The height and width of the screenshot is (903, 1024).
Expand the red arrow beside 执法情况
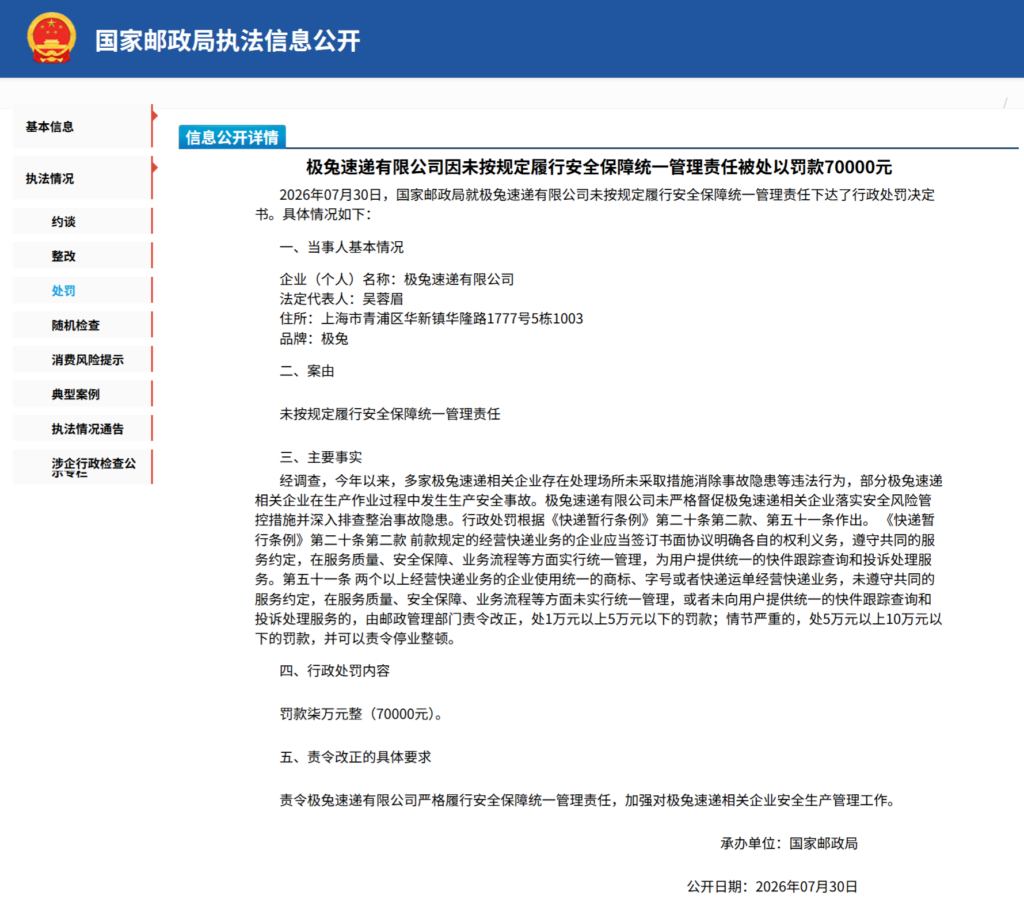tap(155, 167)
